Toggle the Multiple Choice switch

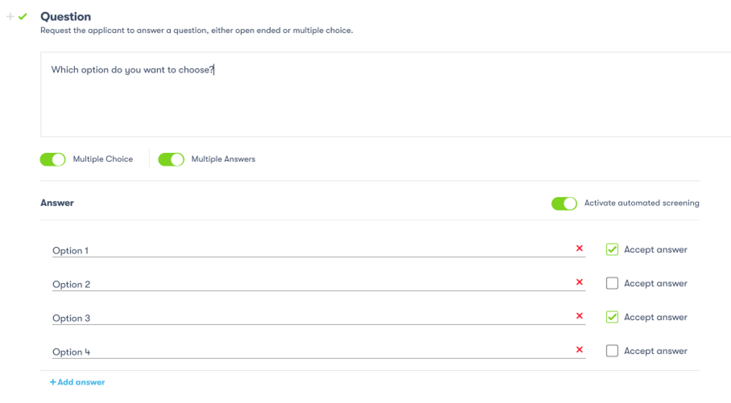[53, 159]
